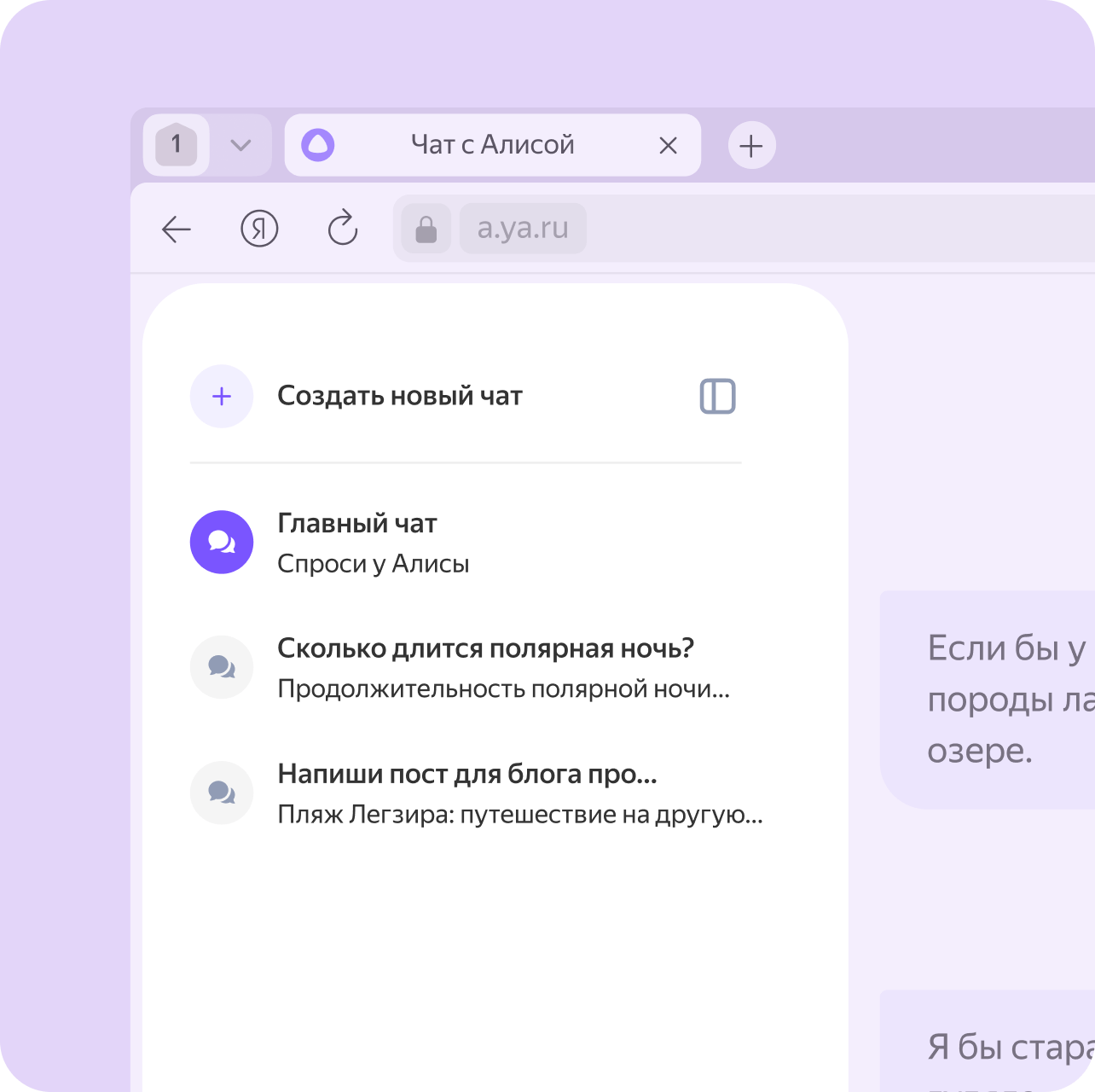
Task: Expand the tab list dropdown chevron
Action: click(x=241, y=146)
